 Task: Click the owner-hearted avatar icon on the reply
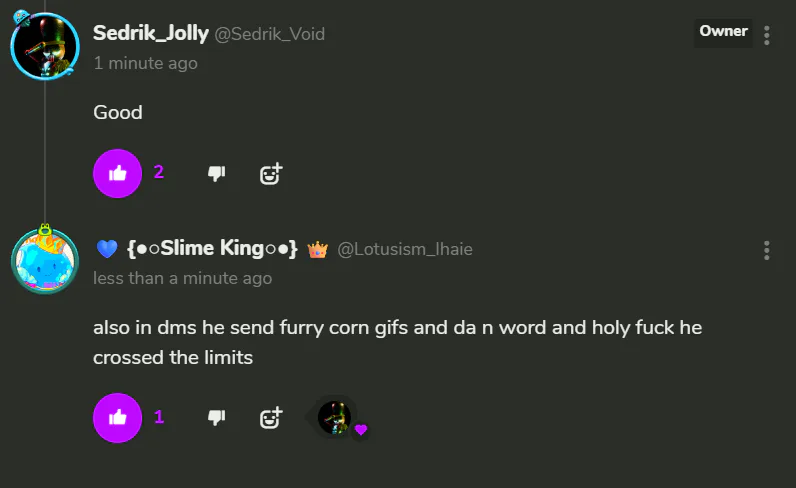point(336,417)
